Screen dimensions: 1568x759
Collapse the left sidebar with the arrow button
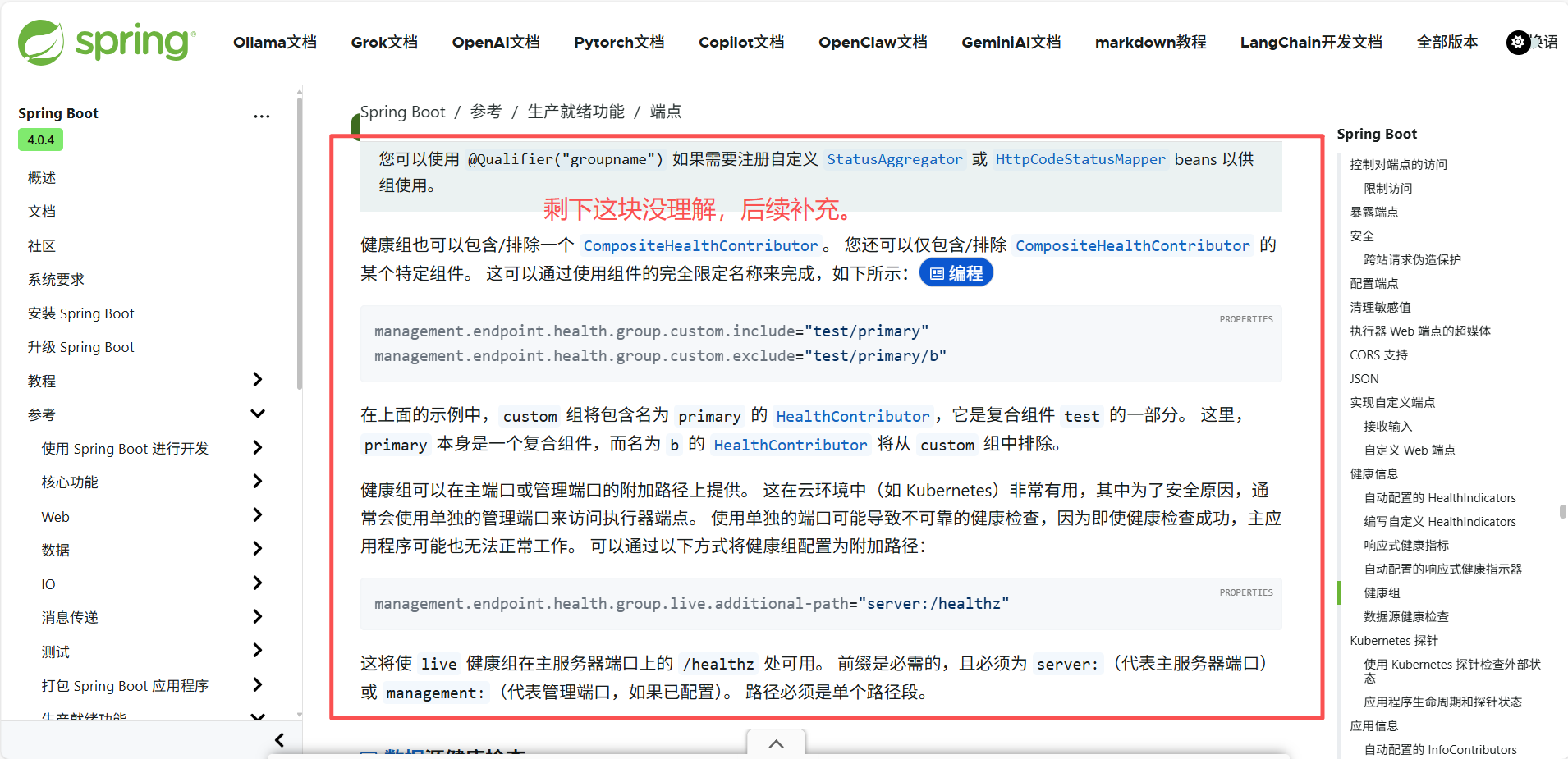coord(279,740)
